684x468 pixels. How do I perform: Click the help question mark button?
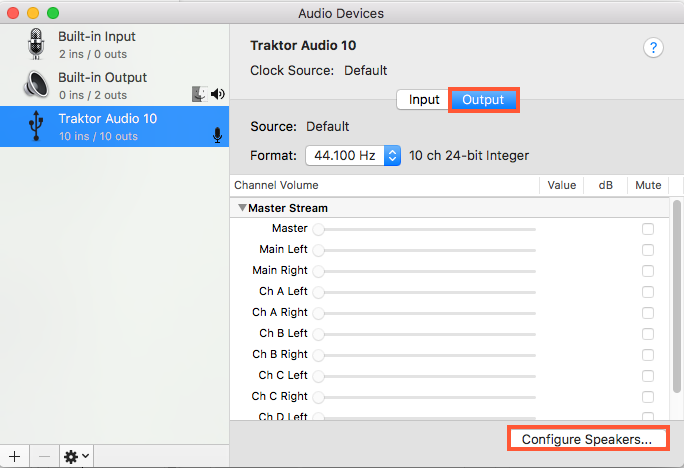click(x=653, y=49)
